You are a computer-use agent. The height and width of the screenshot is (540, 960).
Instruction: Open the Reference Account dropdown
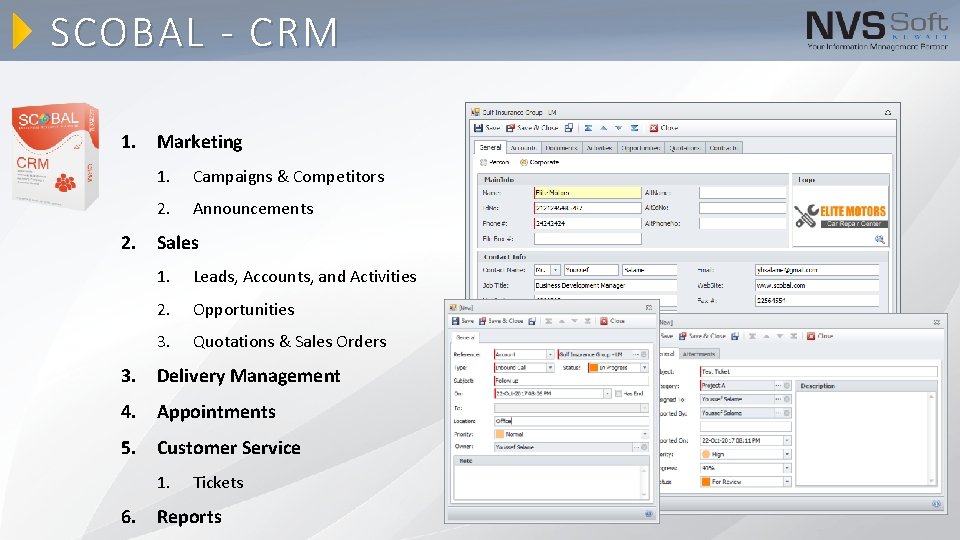(550, 354)
